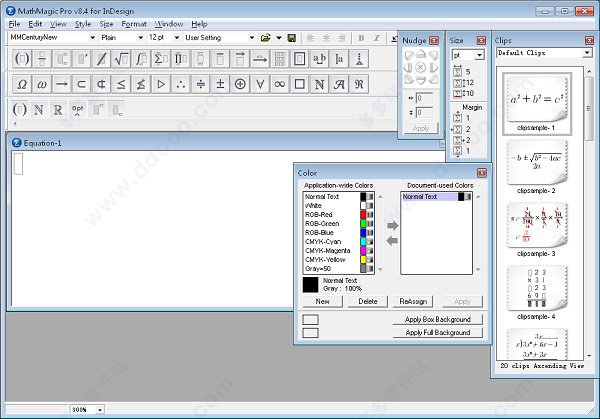Viewport: 600px width, 419px height.
Task: Open the Style menu
Action: pyautogui.click(x=83, y=24)
